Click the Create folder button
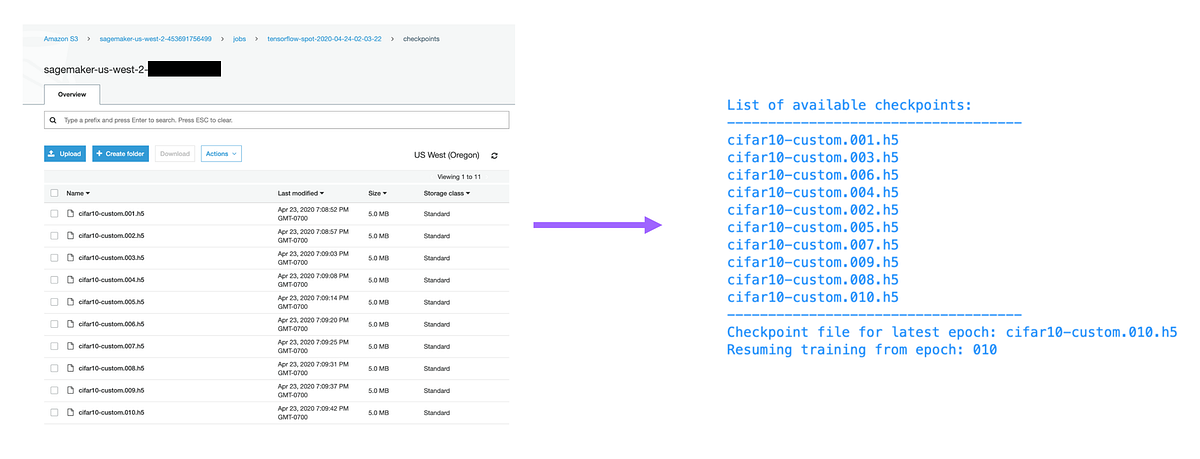The height and width of the screenshot is (459, 1200). (120, 154)
